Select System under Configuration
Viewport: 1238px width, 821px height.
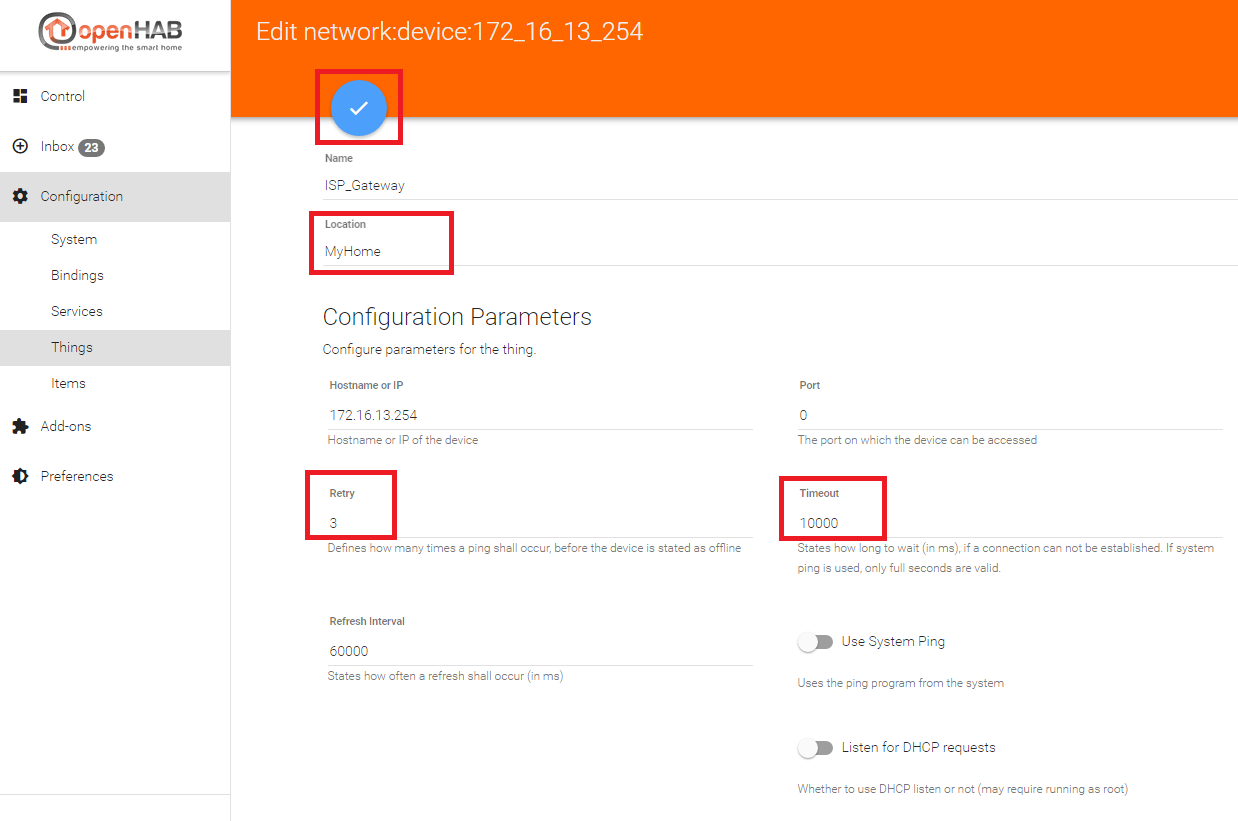click(x=115, y=239)
